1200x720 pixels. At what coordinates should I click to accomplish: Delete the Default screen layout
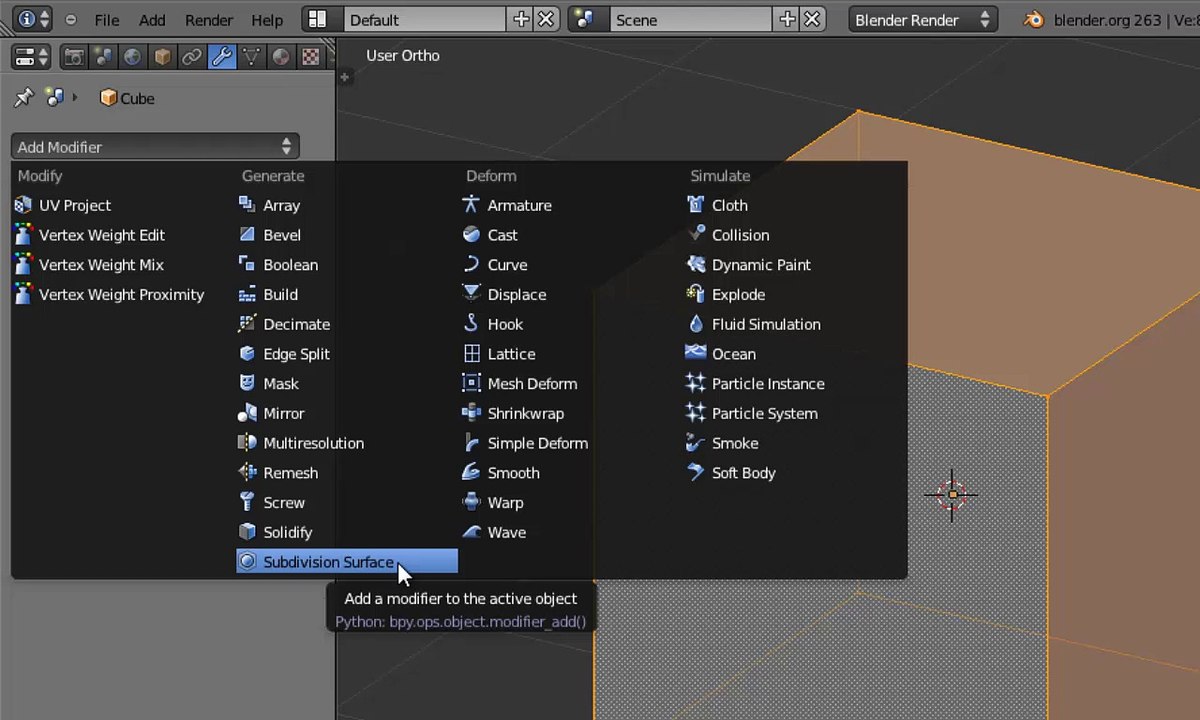click(546, 19)
